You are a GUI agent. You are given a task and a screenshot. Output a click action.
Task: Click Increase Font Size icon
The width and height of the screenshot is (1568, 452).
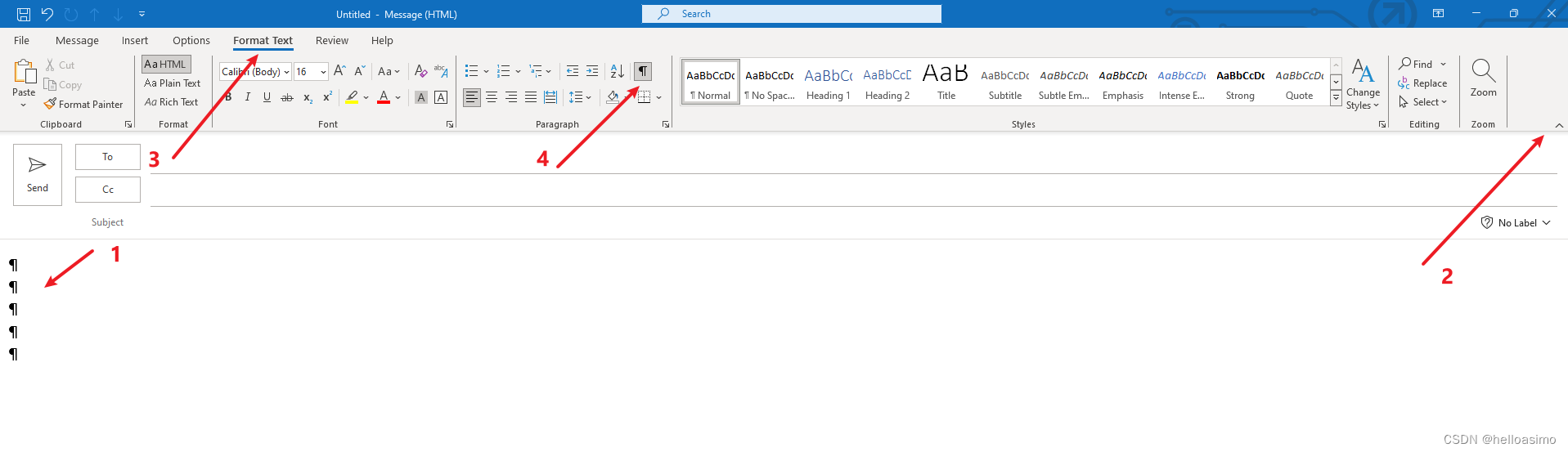(339, 71)
